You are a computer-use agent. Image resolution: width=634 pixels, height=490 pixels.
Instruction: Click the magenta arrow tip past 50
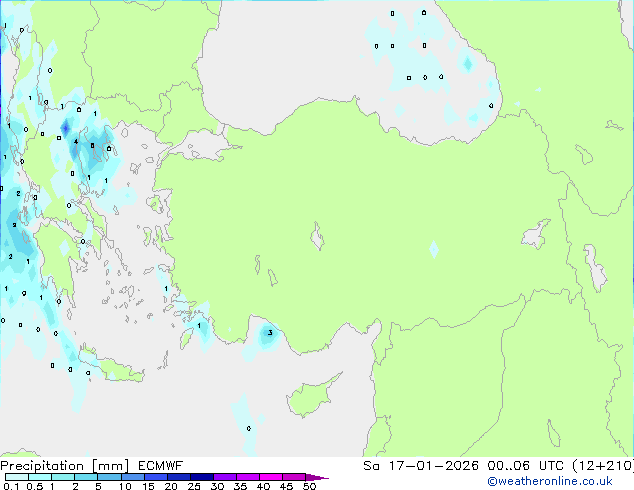point(322,477)
